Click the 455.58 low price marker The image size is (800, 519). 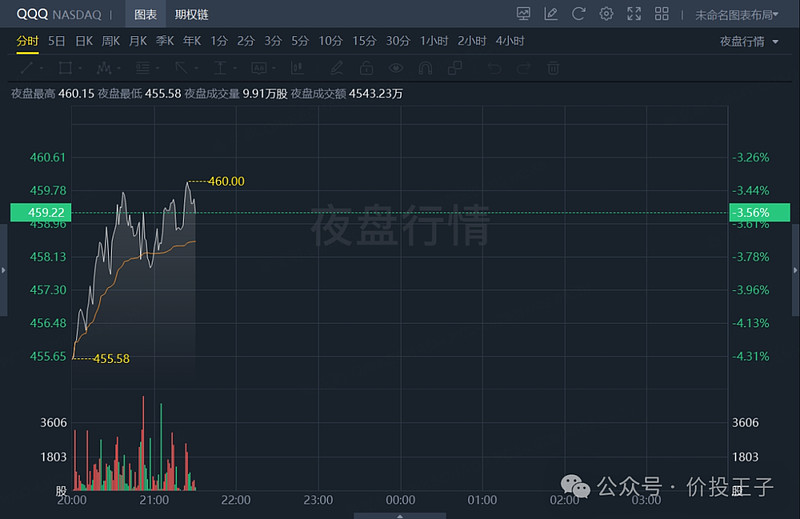pos(111,359)
